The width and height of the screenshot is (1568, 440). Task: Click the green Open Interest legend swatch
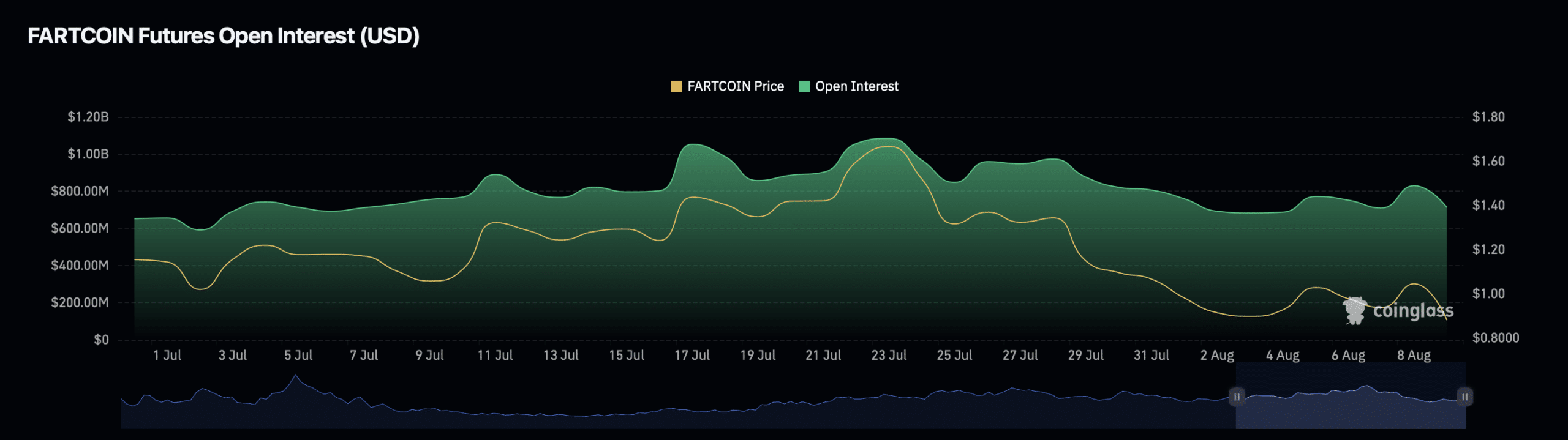point(804,86)
